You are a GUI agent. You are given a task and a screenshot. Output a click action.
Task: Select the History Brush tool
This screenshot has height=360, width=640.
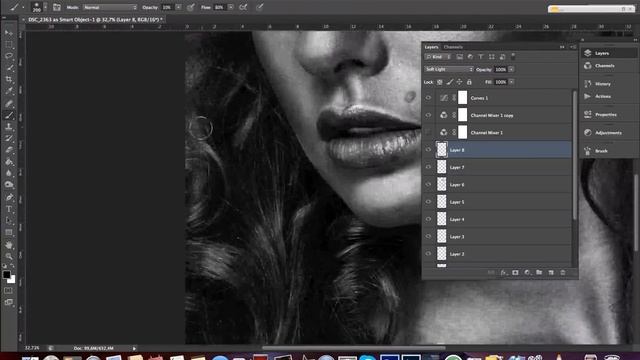[x=9, y=139]
